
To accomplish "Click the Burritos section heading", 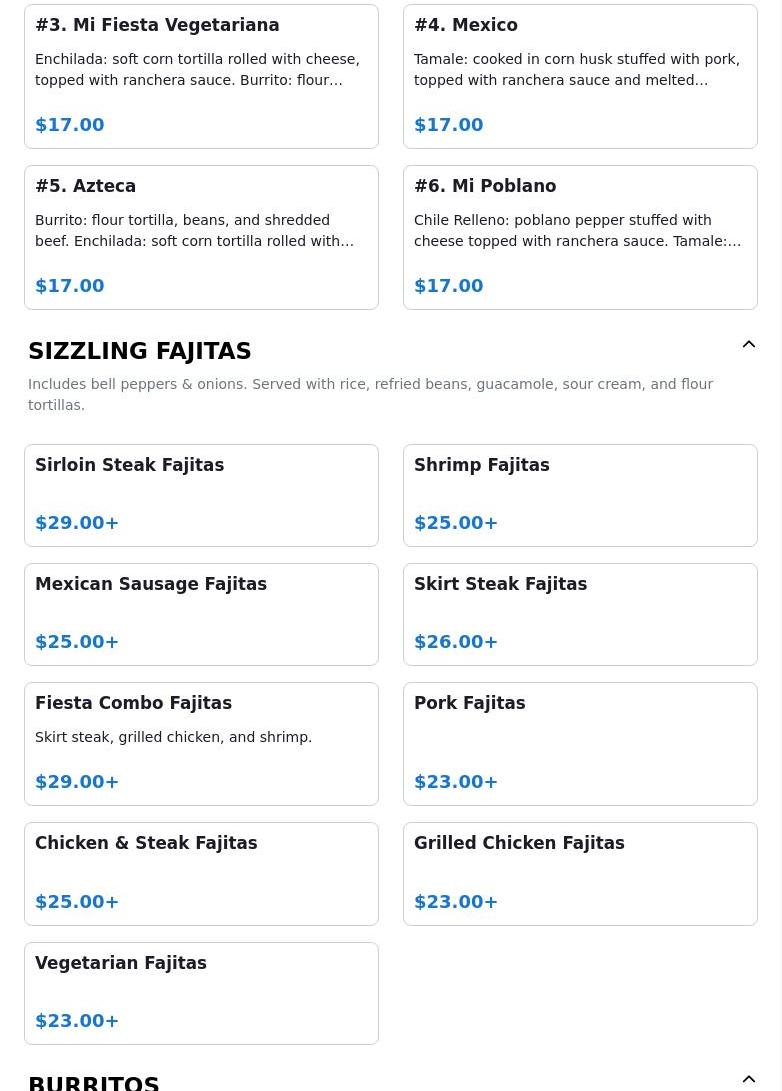I will coord(94,1082).
